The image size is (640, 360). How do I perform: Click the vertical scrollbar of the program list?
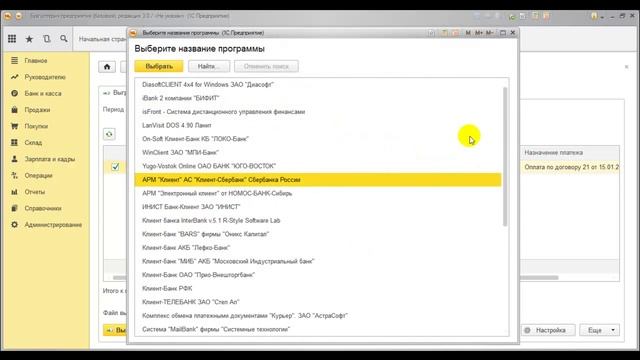pos(505,157)
